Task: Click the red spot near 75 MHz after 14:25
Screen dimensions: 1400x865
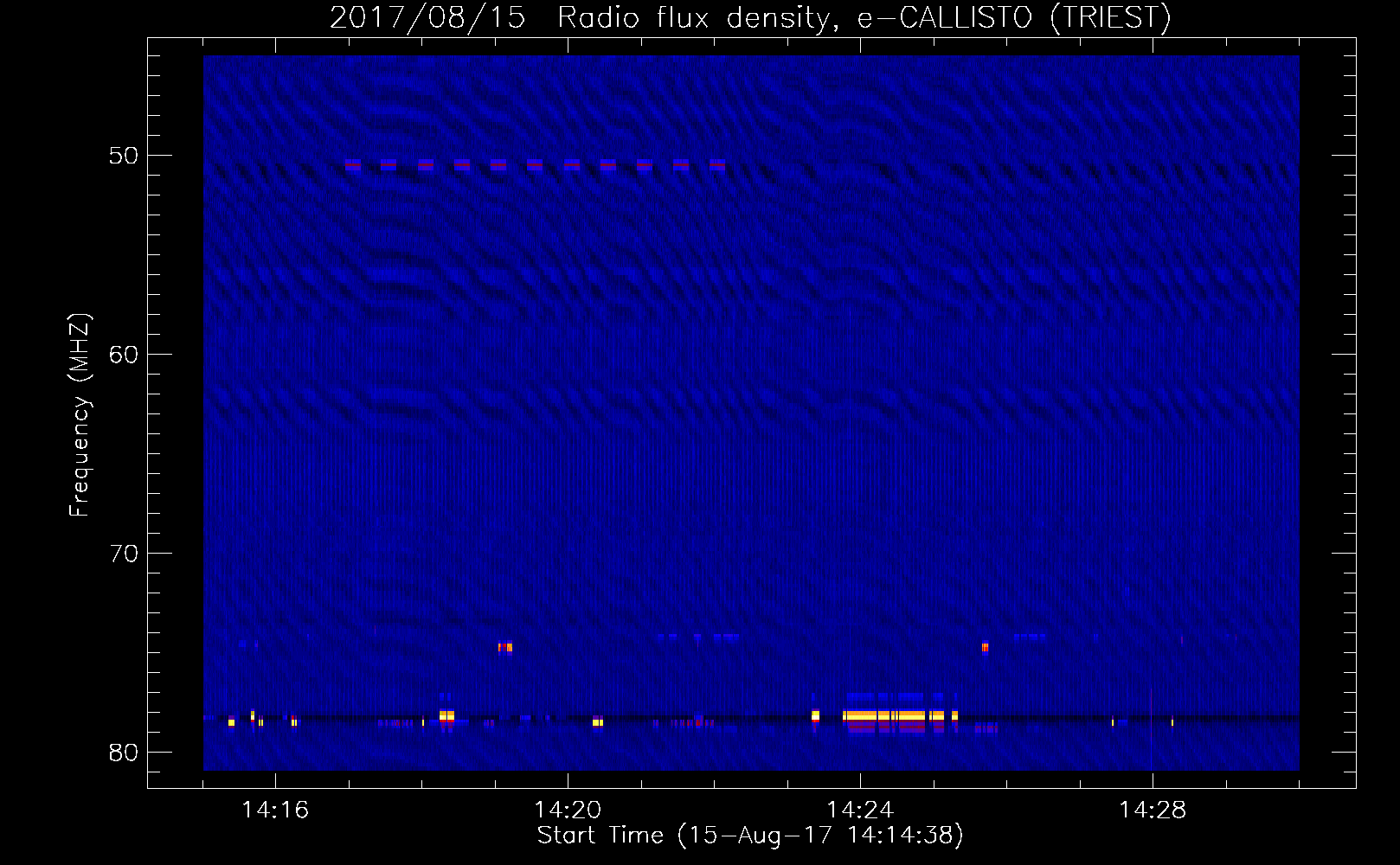Action: point(985,647)
